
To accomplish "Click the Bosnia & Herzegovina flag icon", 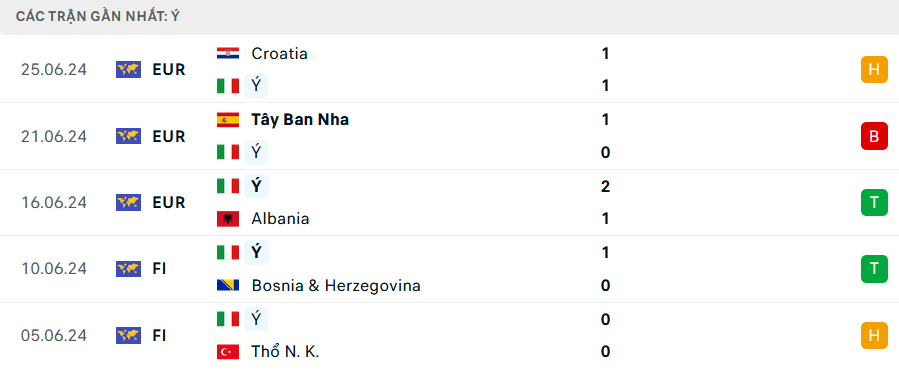I will point(228,285).
